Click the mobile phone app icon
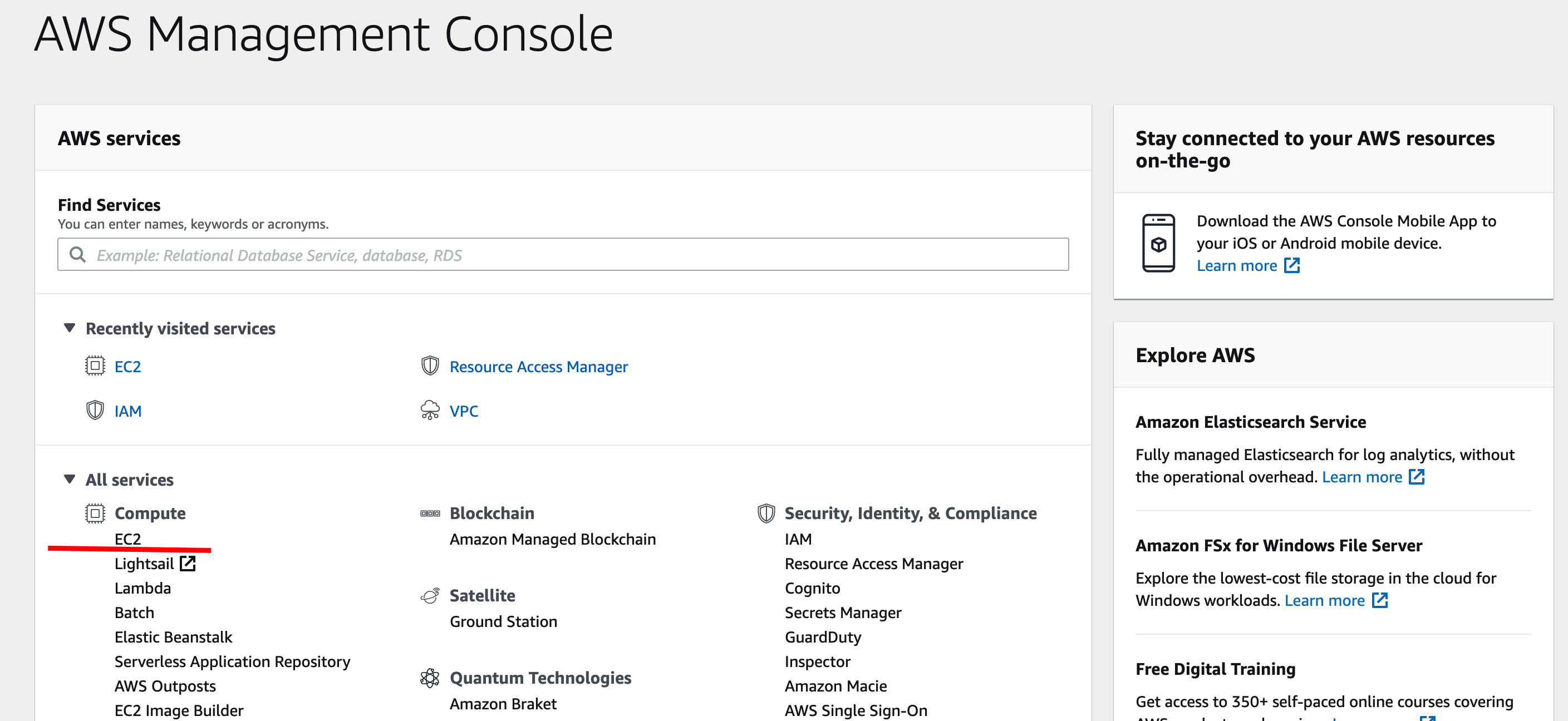This screenshot has height=721, width=1568. 1158,243
